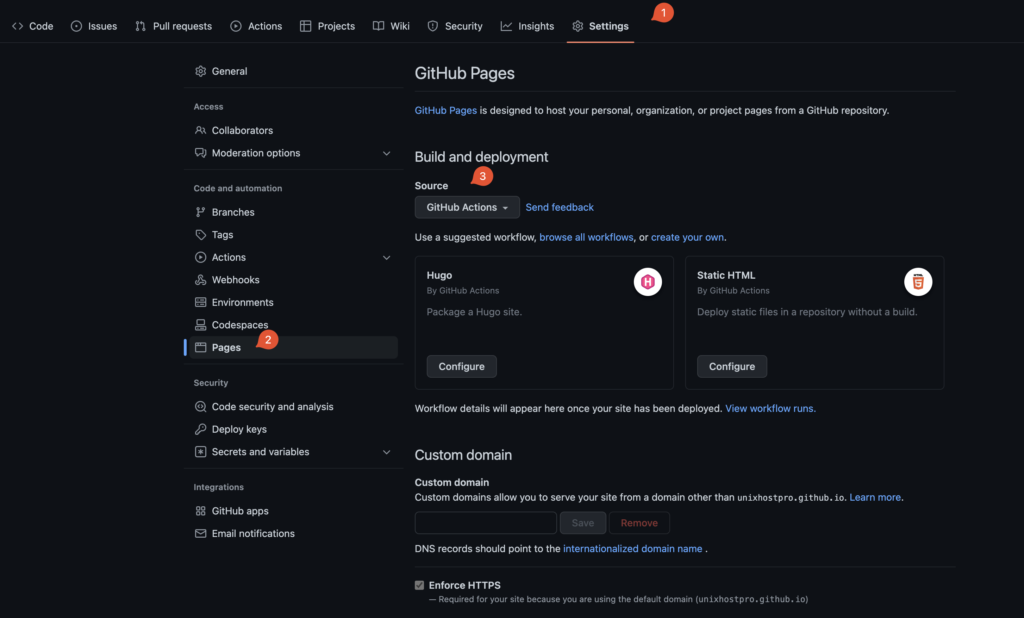
Task: Switch to the Settings tab
Action: [x=600, y=25]
